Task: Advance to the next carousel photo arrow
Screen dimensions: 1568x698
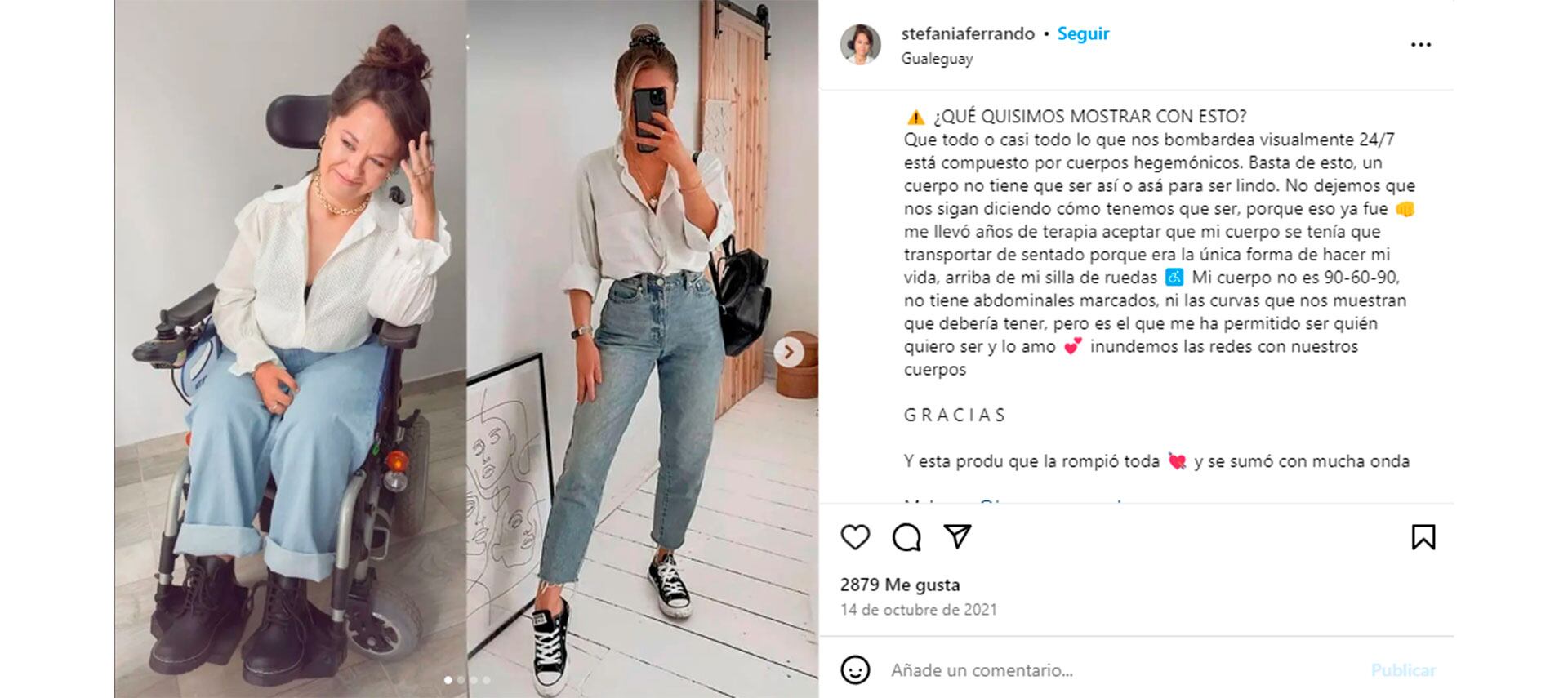Action: coord(789,352)
